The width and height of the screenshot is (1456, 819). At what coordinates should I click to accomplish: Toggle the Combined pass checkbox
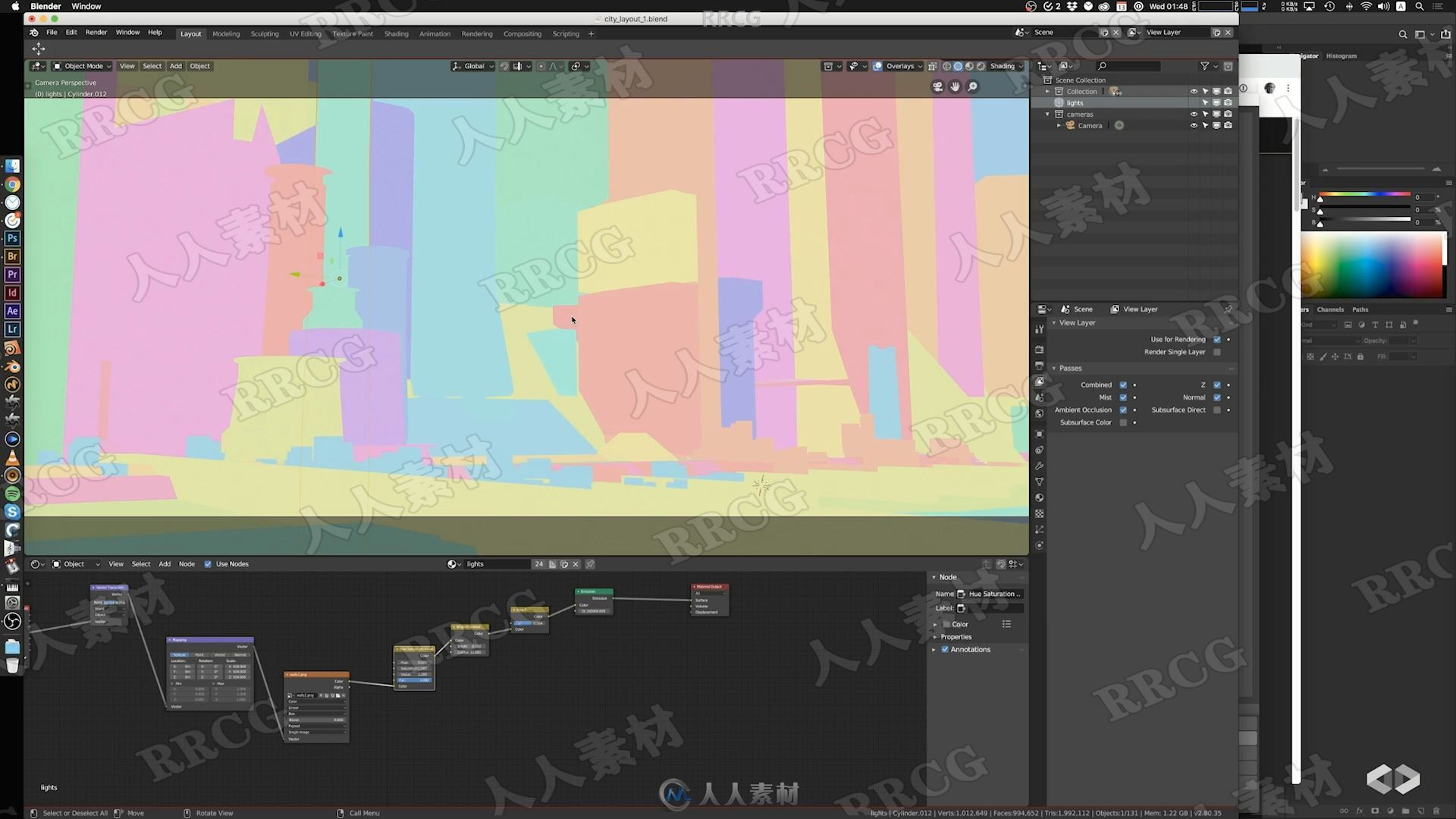(x=1123, y=385)
